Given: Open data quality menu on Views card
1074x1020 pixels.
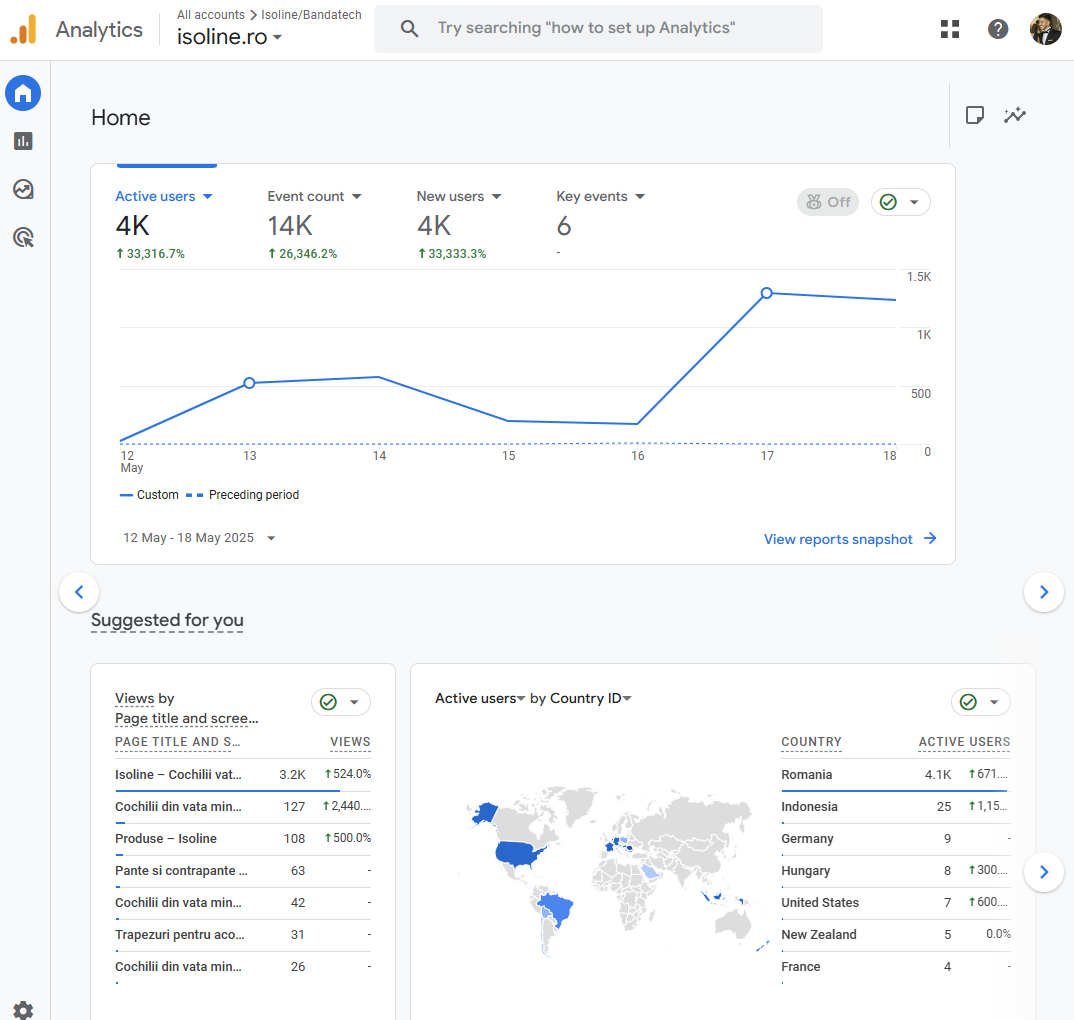Looking at the screenshot, I should tap(341, 702).
